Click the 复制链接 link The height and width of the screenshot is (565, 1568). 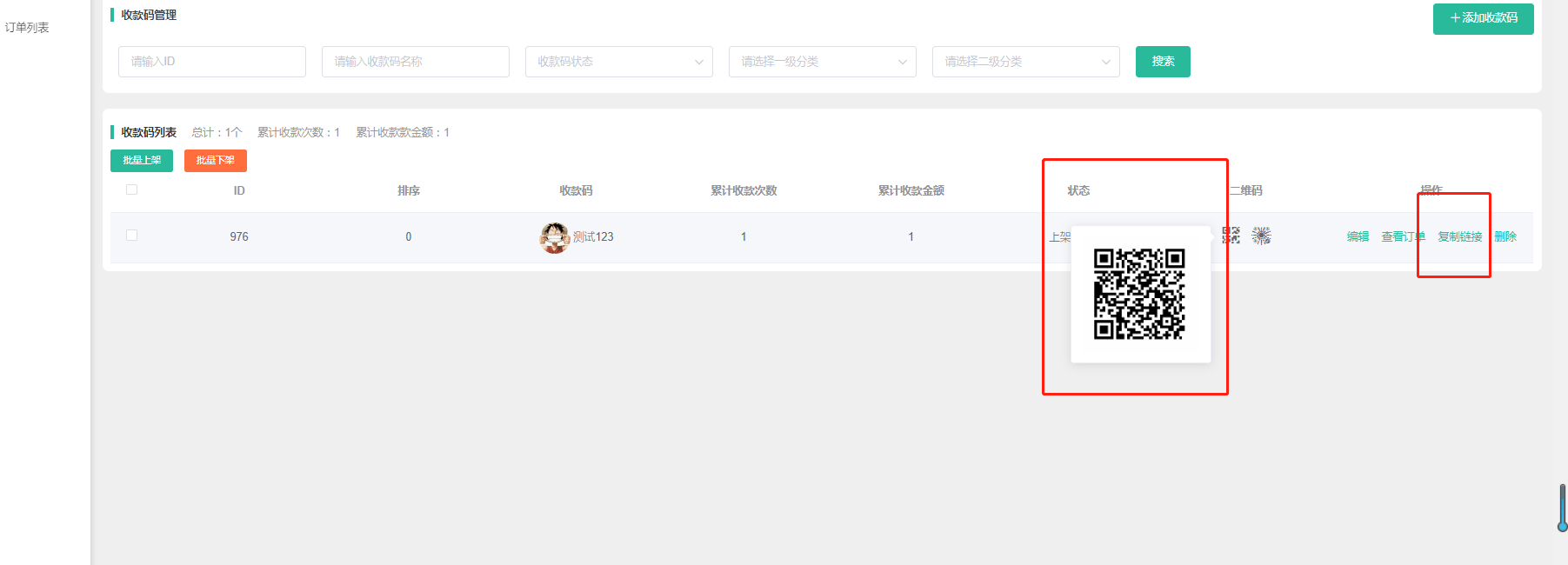click(x=1459, y=236)
